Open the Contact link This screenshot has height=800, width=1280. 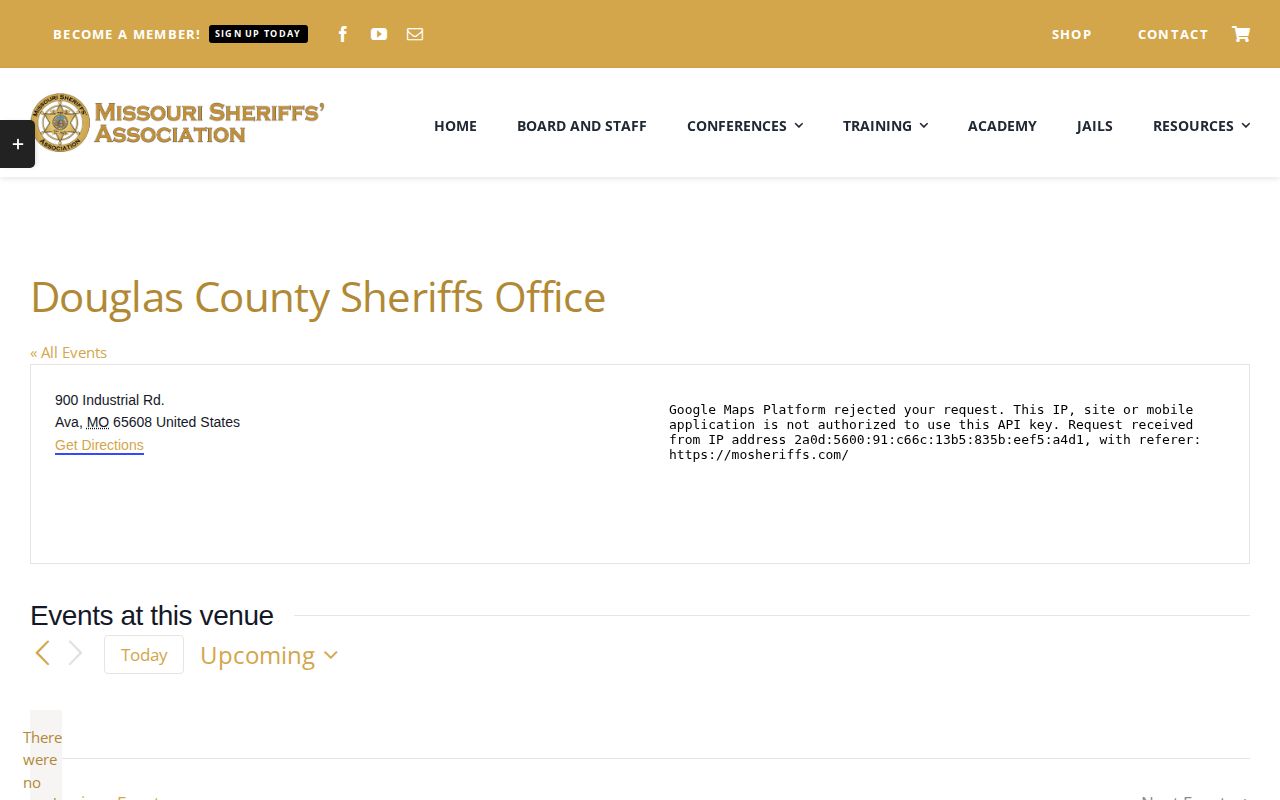point(1173,34)
